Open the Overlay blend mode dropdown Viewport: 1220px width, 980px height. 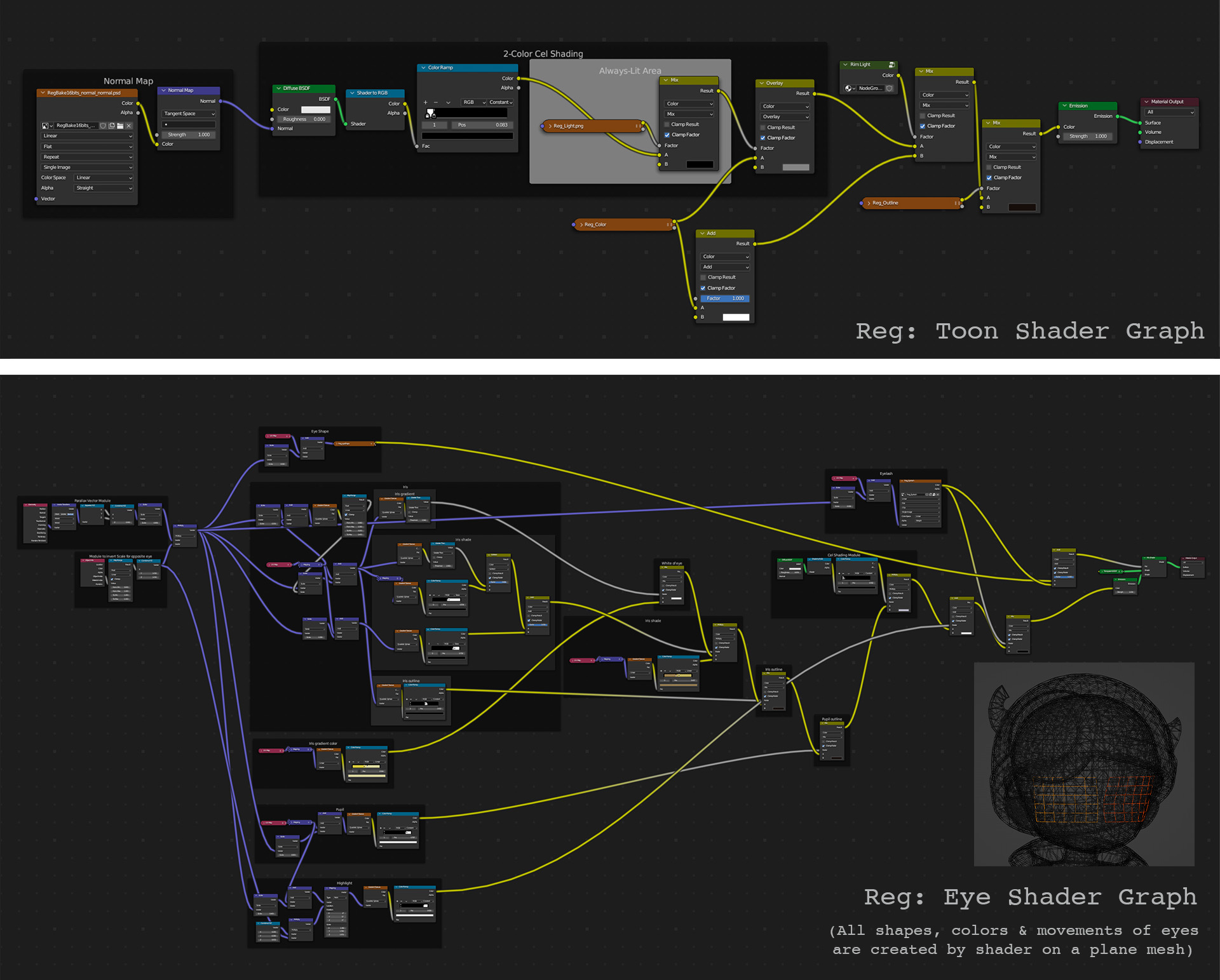click(x=786, y=117)
